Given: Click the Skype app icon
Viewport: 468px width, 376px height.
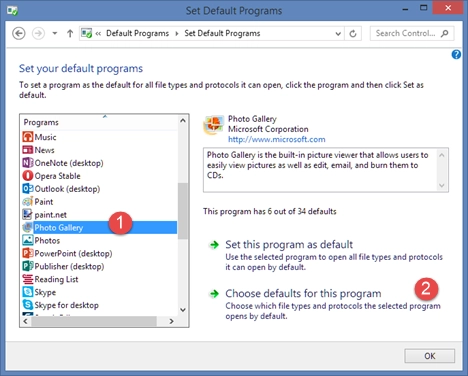Looking at the screenshot, I should pyautogui.click(x=28, y=292).
